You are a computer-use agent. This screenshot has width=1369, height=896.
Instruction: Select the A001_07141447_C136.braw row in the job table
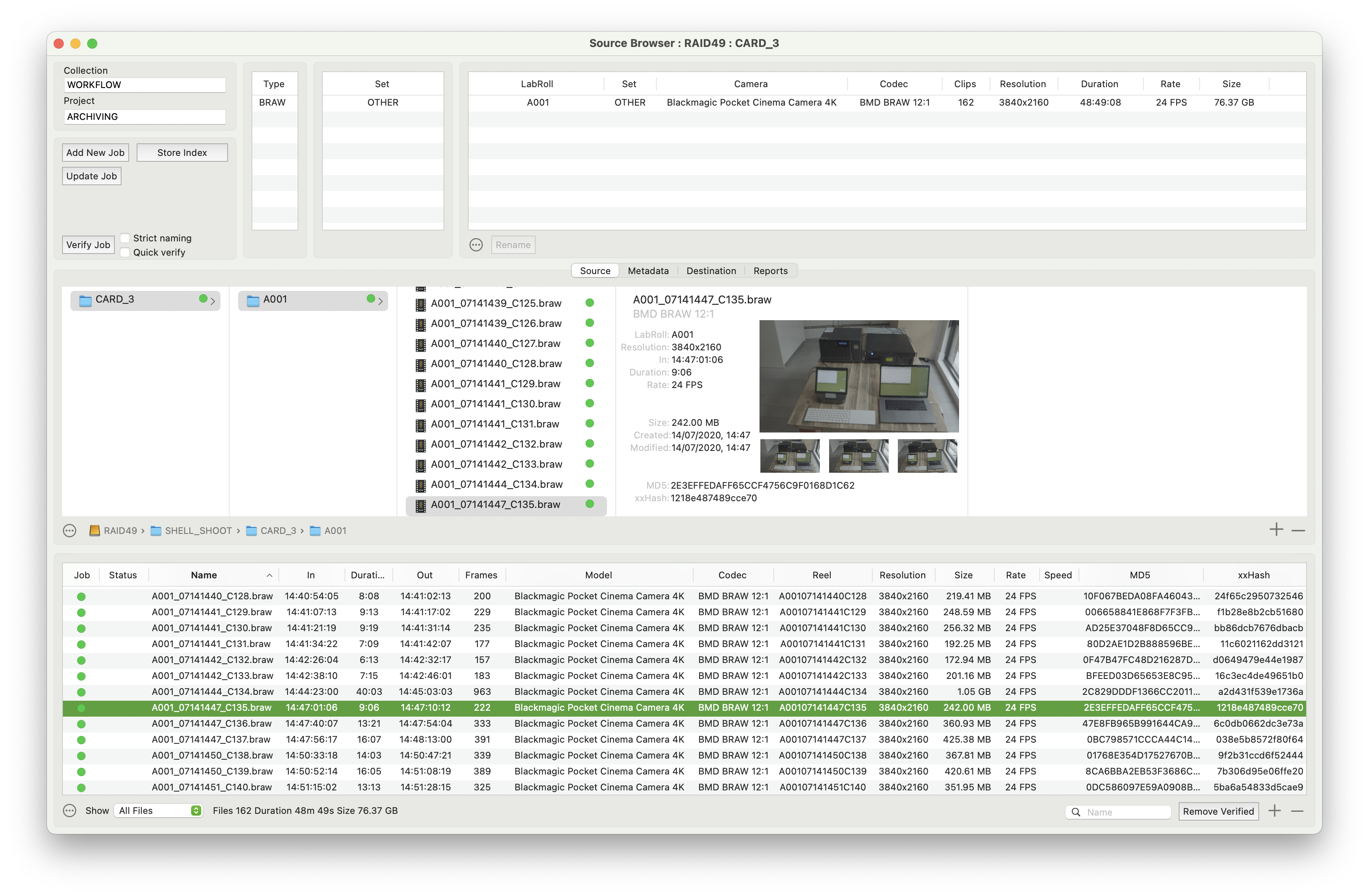click(x=684, y=723)
